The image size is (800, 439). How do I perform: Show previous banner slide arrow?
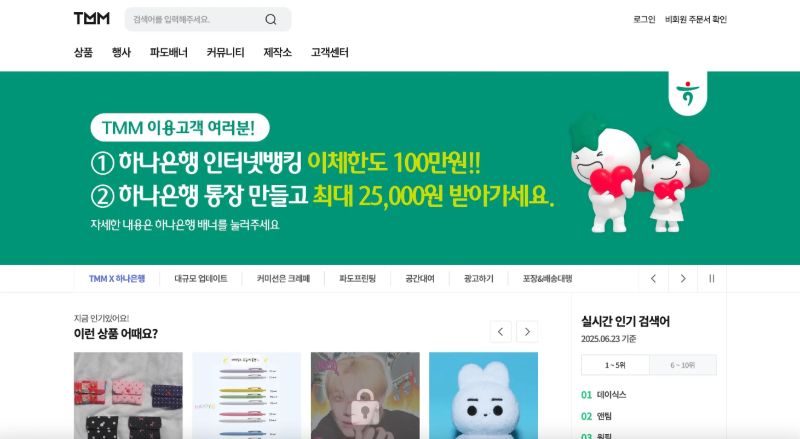click(x=653, y=279)
